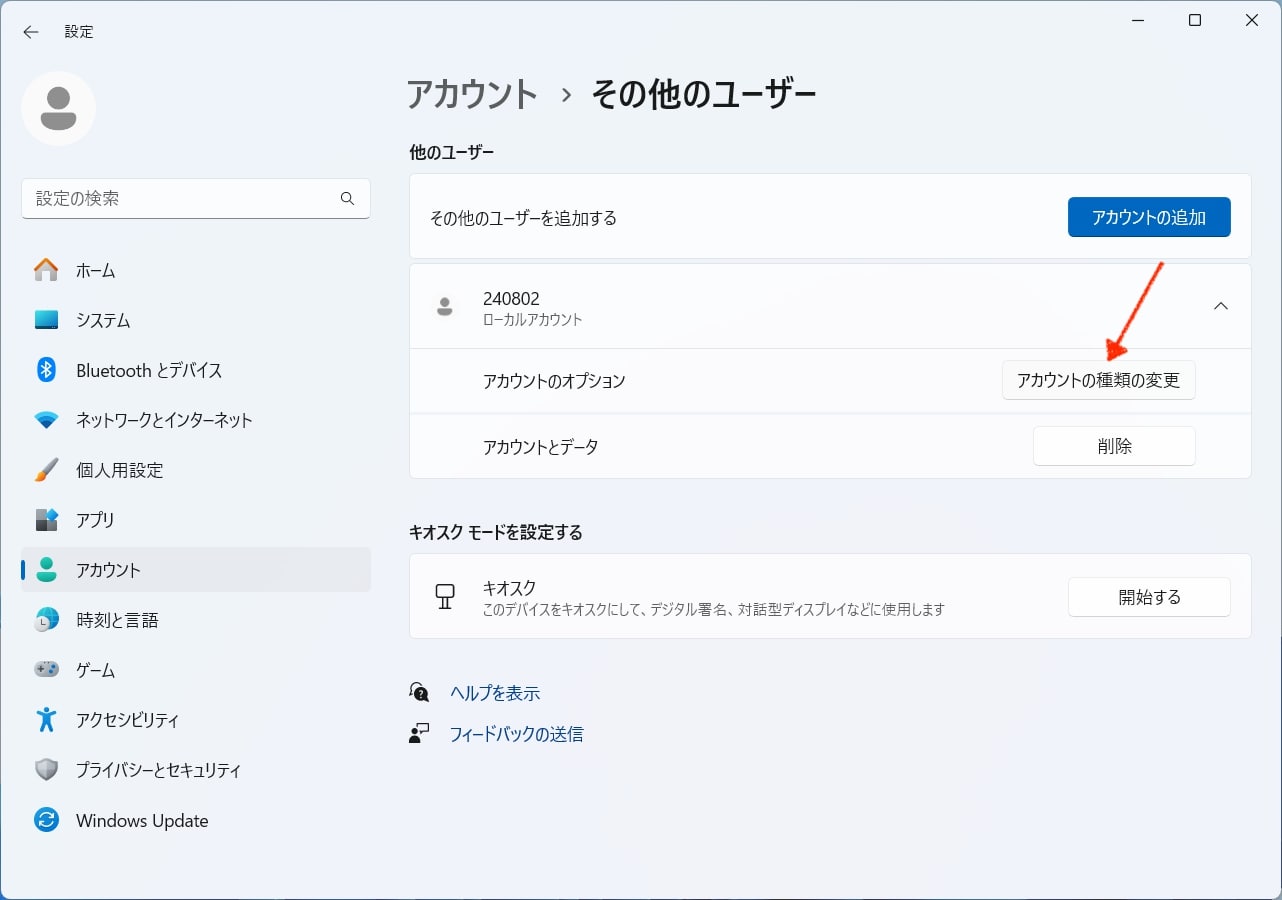The width and height of the screenshot is (1282, 900).
Task: Click the Accessibility figure icon
Action: [46, 720]
